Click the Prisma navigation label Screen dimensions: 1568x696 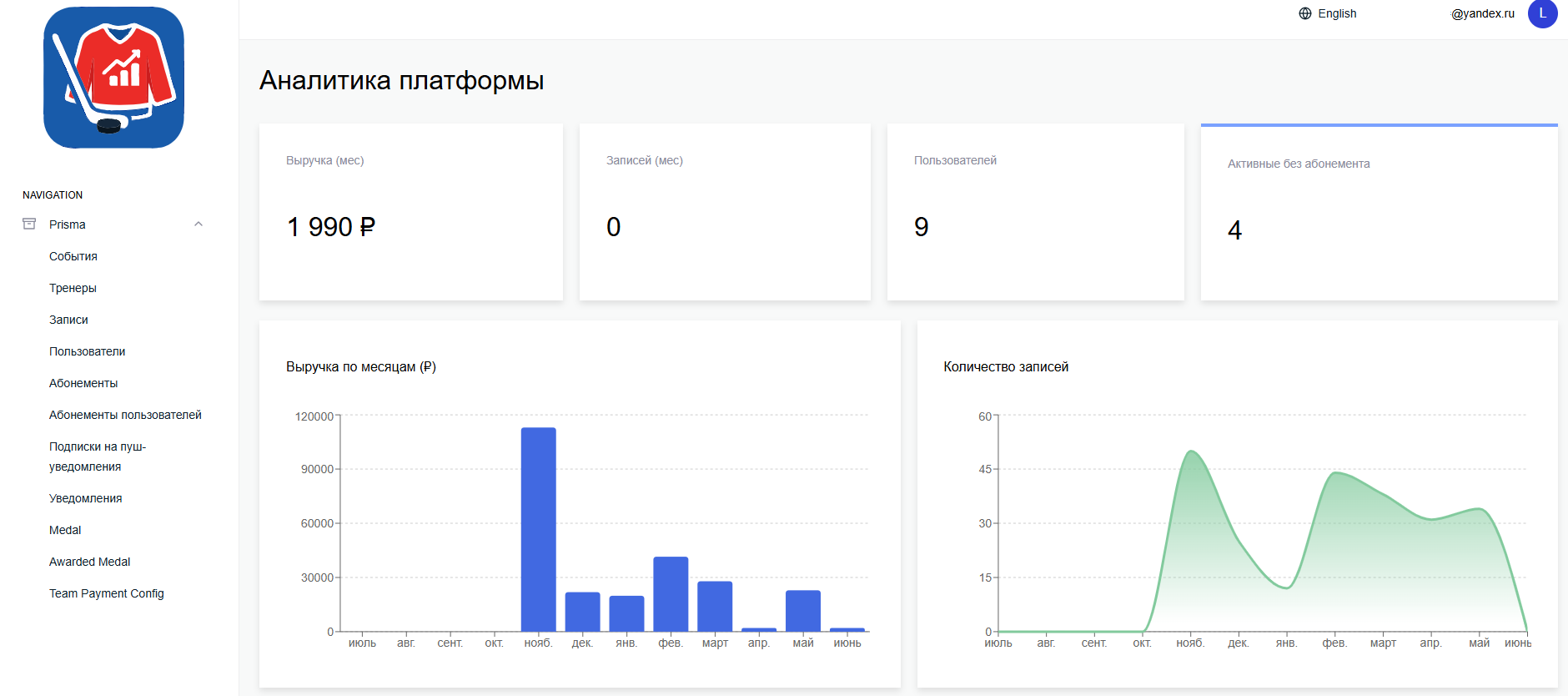coord(68,224)
